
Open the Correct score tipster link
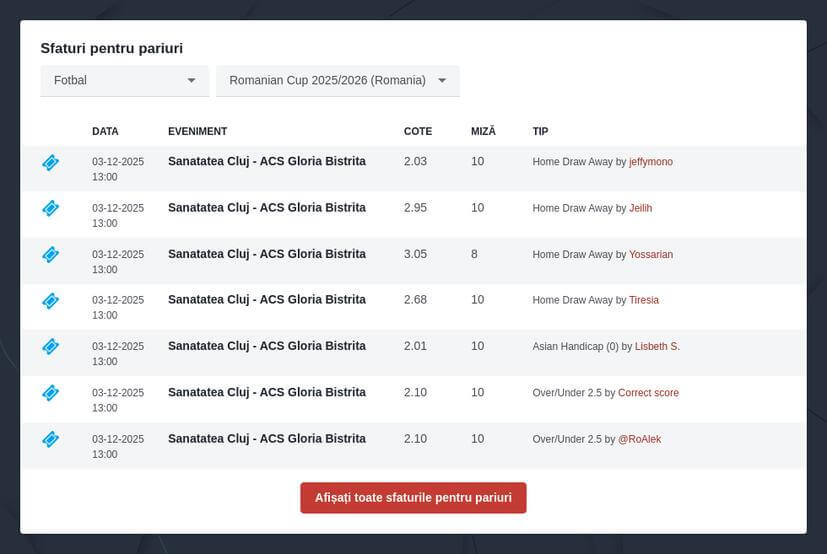(648, 393)
